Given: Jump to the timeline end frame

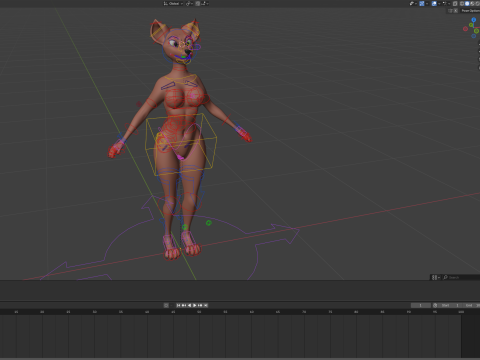Looking at the screenshot, I should 206,305.
